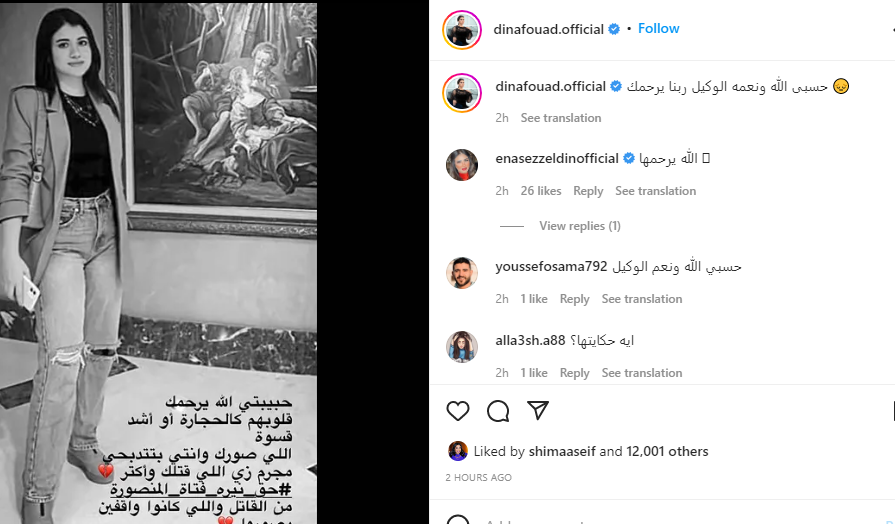View the 12,001 others who liked
The height and width of the screenshot is (524, 895).
(667, 452)
